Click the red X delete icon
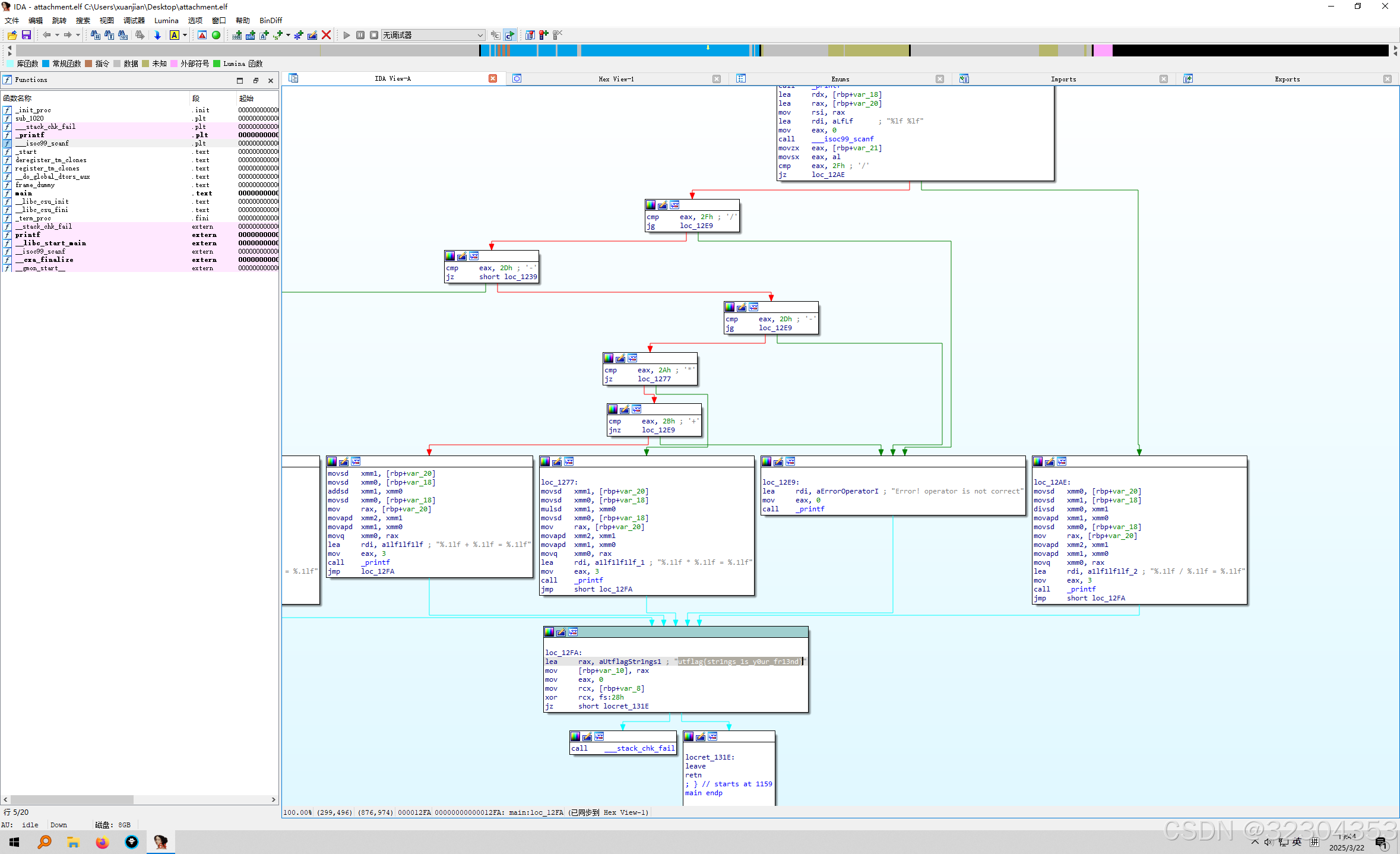This screenshot has height=854, width=1400. [326, 35]
